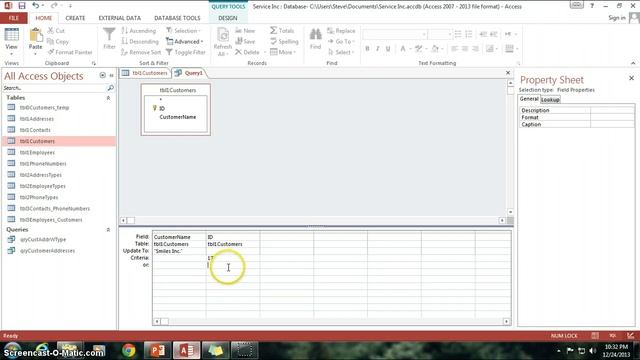Click Delete in Records group
The width and height of the screenshot is (640, 360).
tap(247, 52)
